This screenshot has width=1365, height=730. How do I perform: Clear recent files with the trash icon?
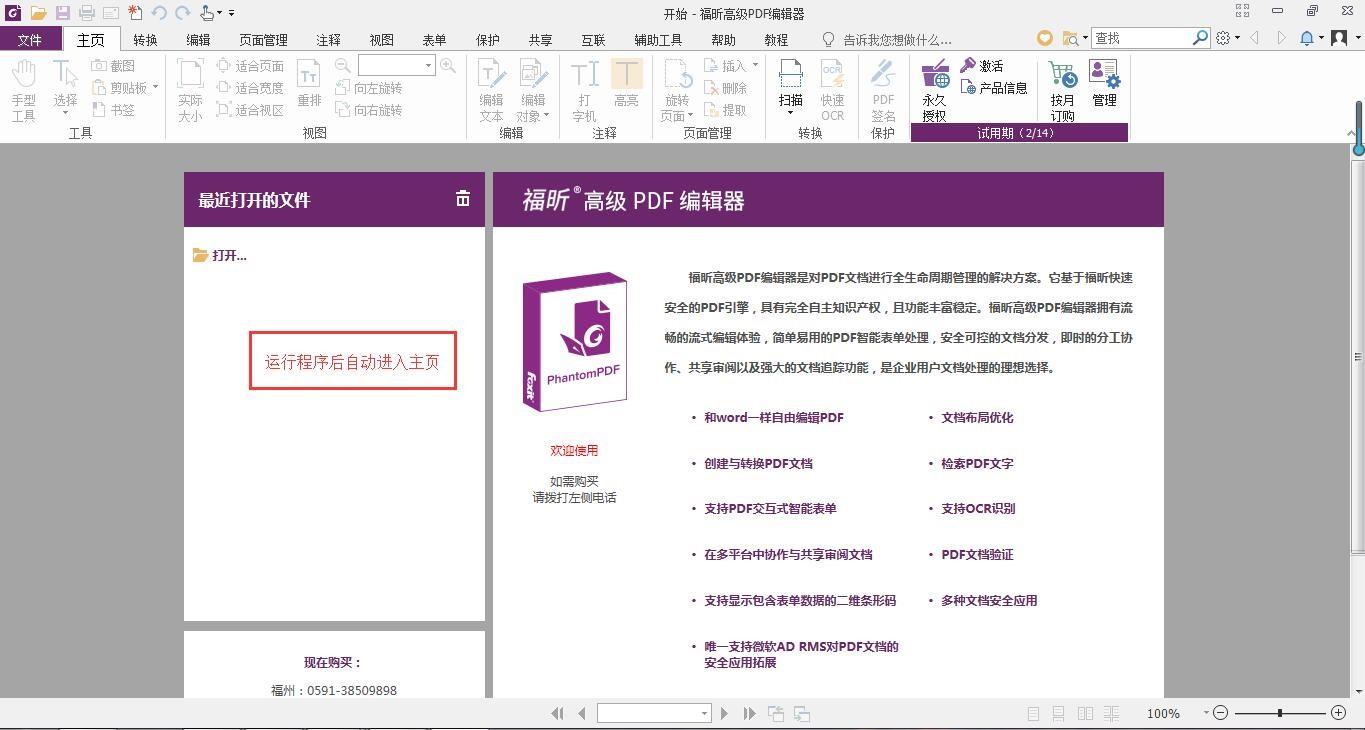tap(463, 199)
